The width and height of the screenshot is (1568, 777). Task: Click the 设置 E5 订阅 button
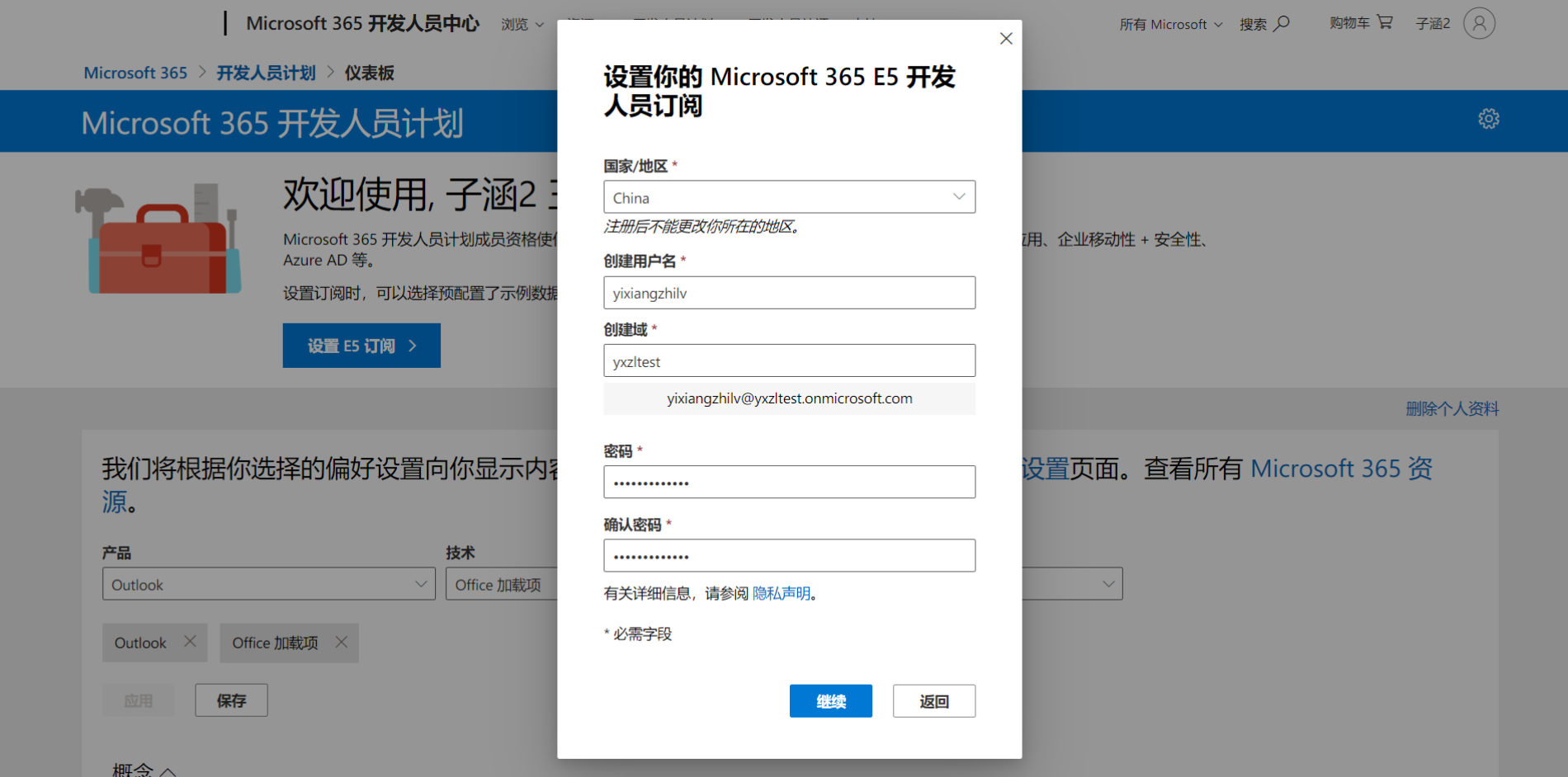tap(361, 346)
